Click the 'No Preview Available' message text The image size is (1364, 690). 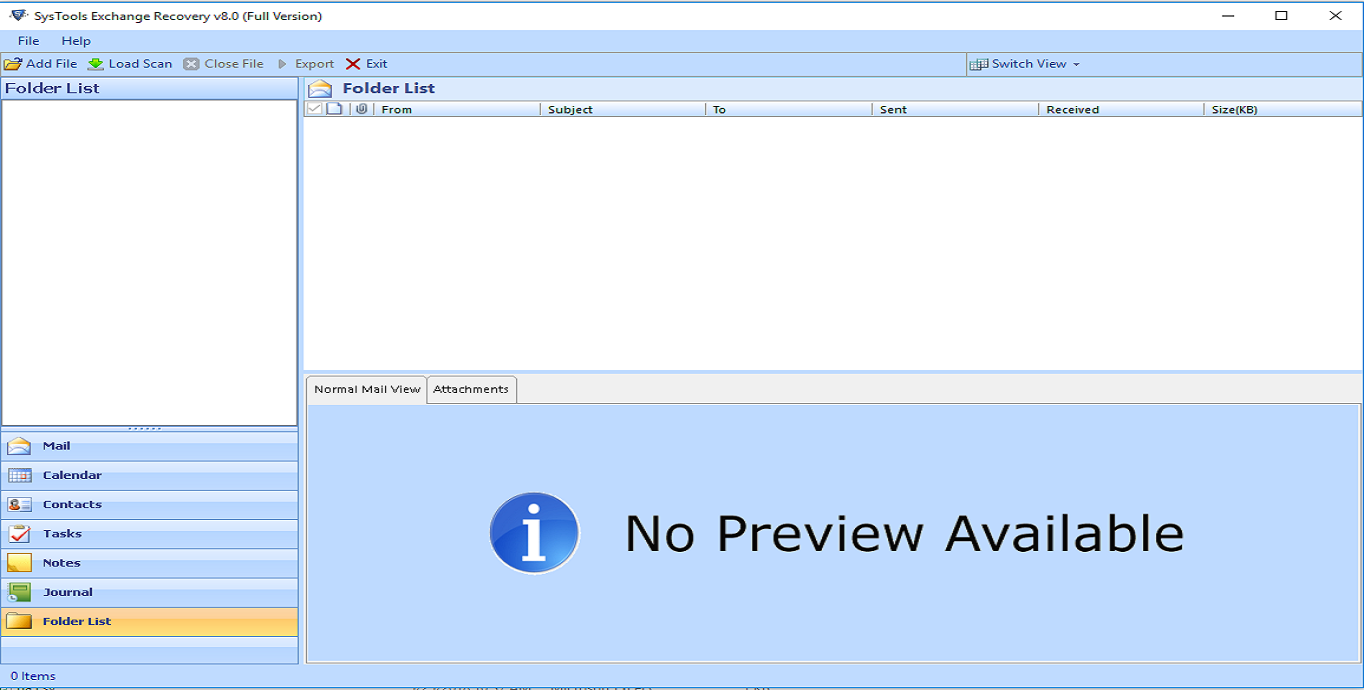pos(904,533)
